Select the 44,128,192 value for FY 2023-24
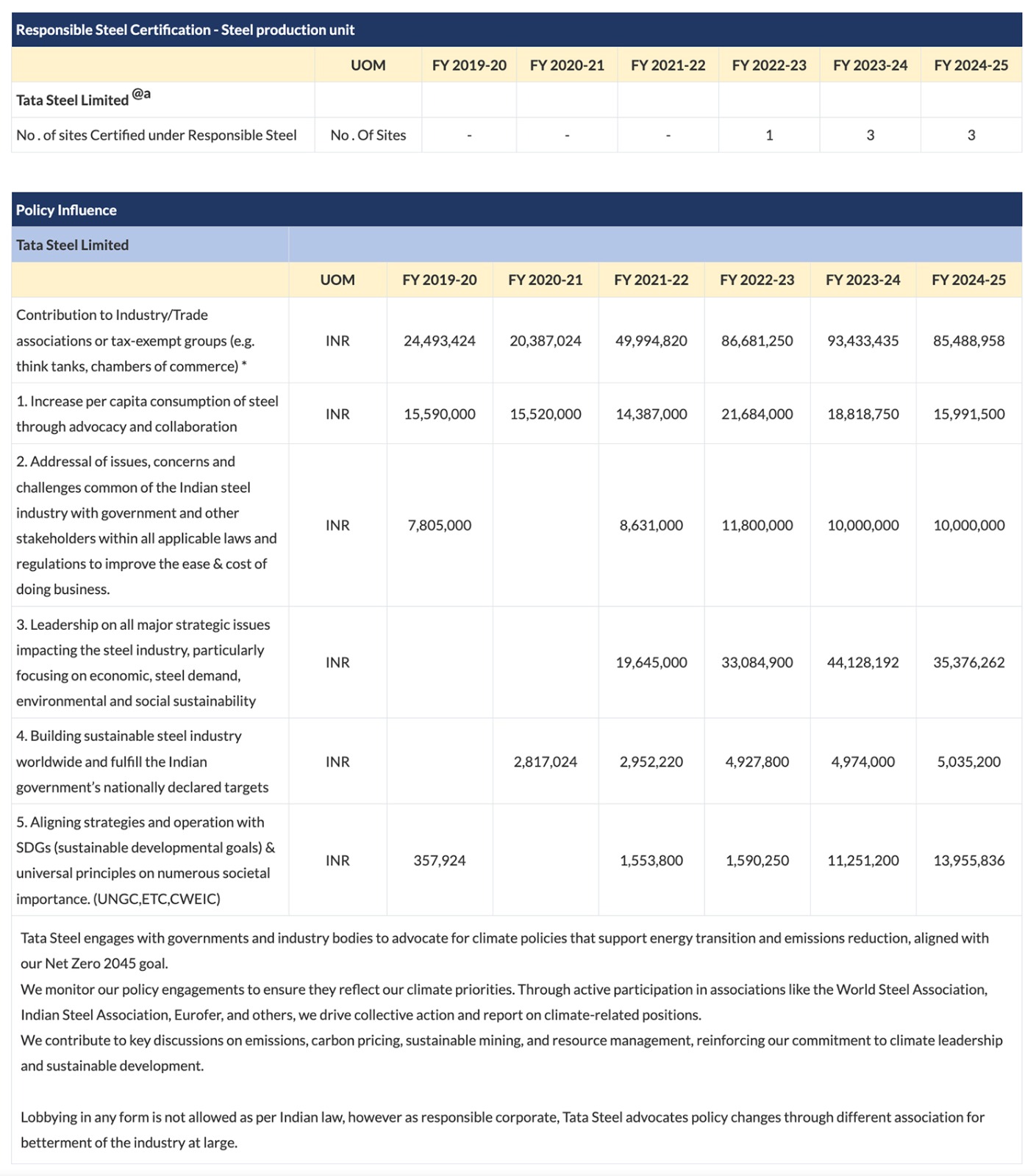The height and width of the screenshot is (1176, 1036). pyautogui.click(x=862, y=662)
